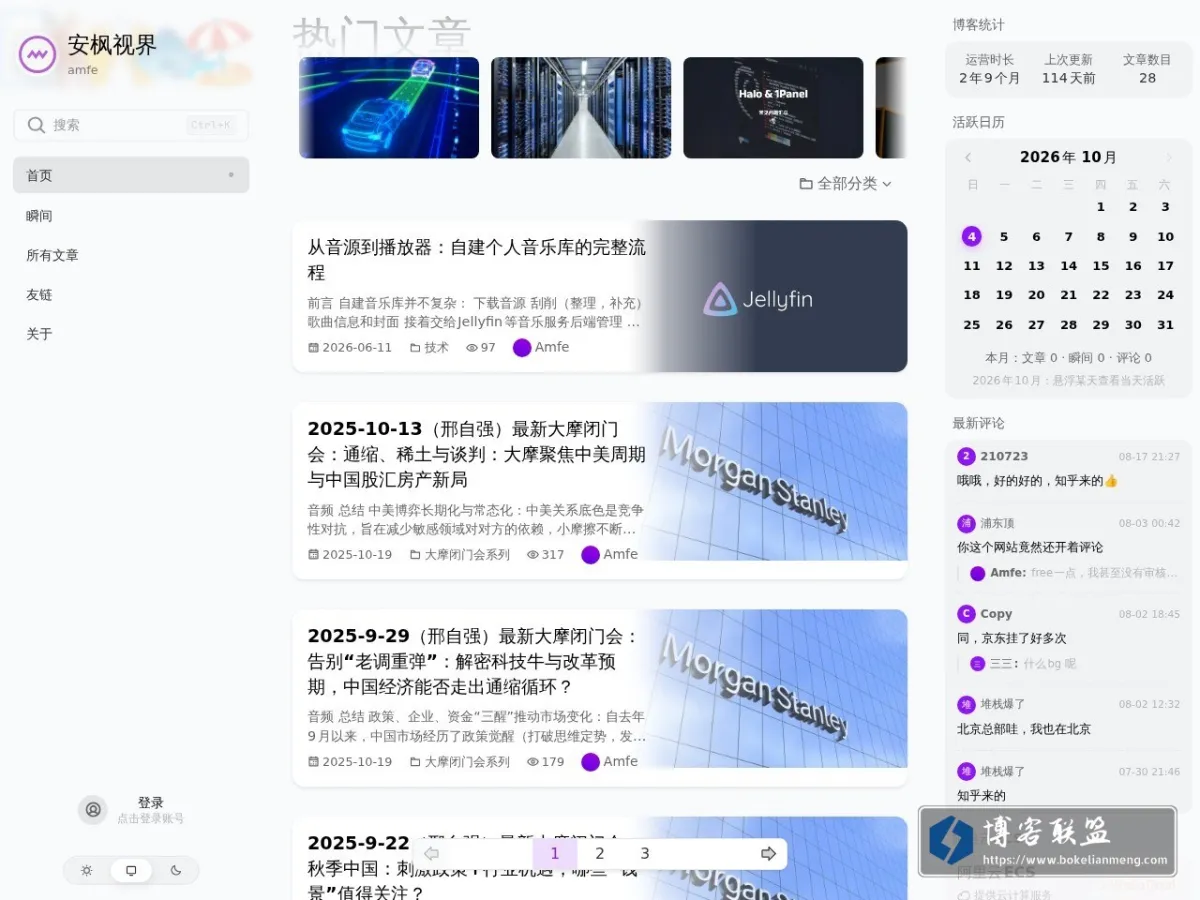Go to page 2 in pagination

(x=600, y=854)
